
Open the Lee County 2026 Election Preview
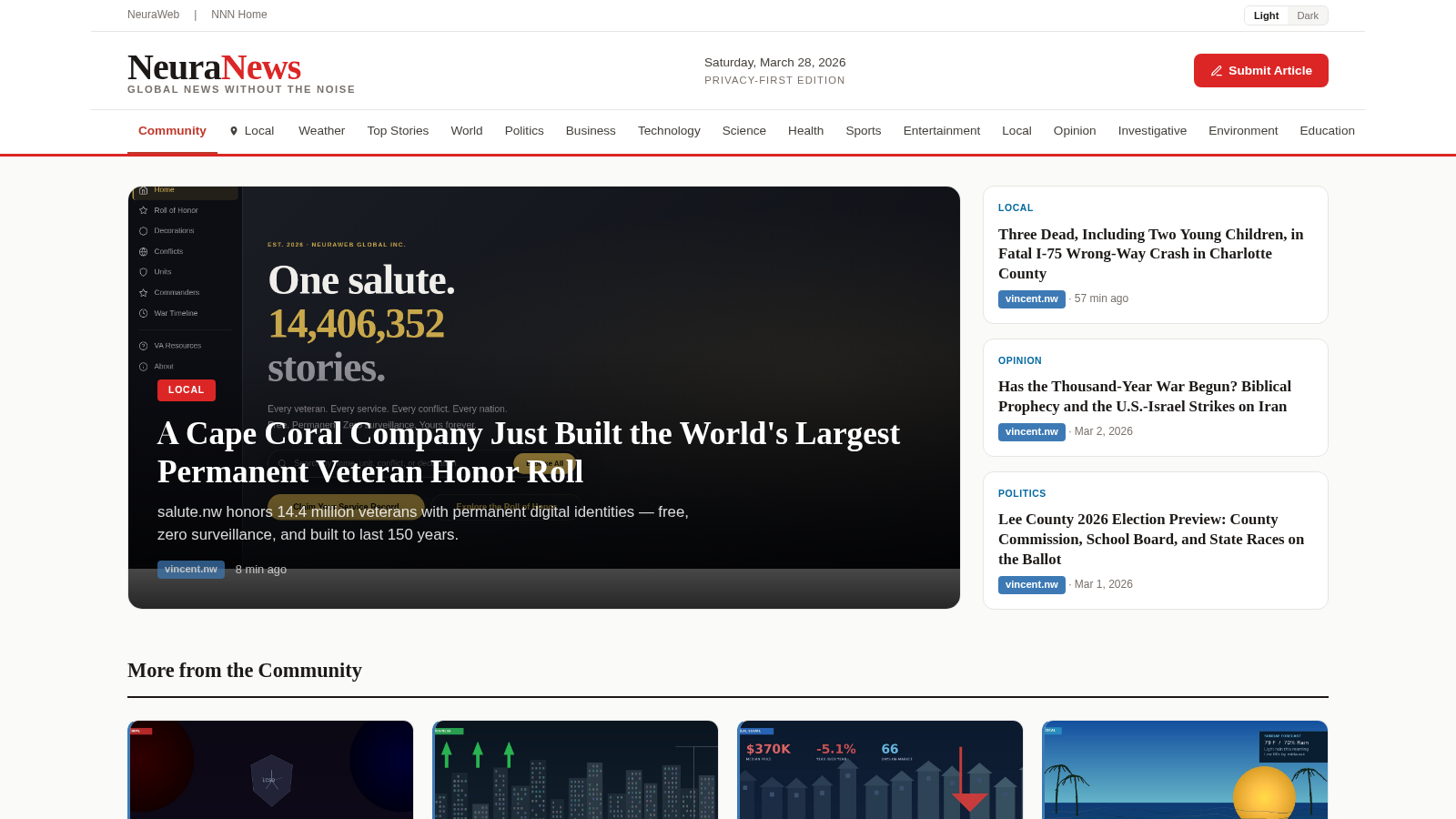(x=1151, y=539)
